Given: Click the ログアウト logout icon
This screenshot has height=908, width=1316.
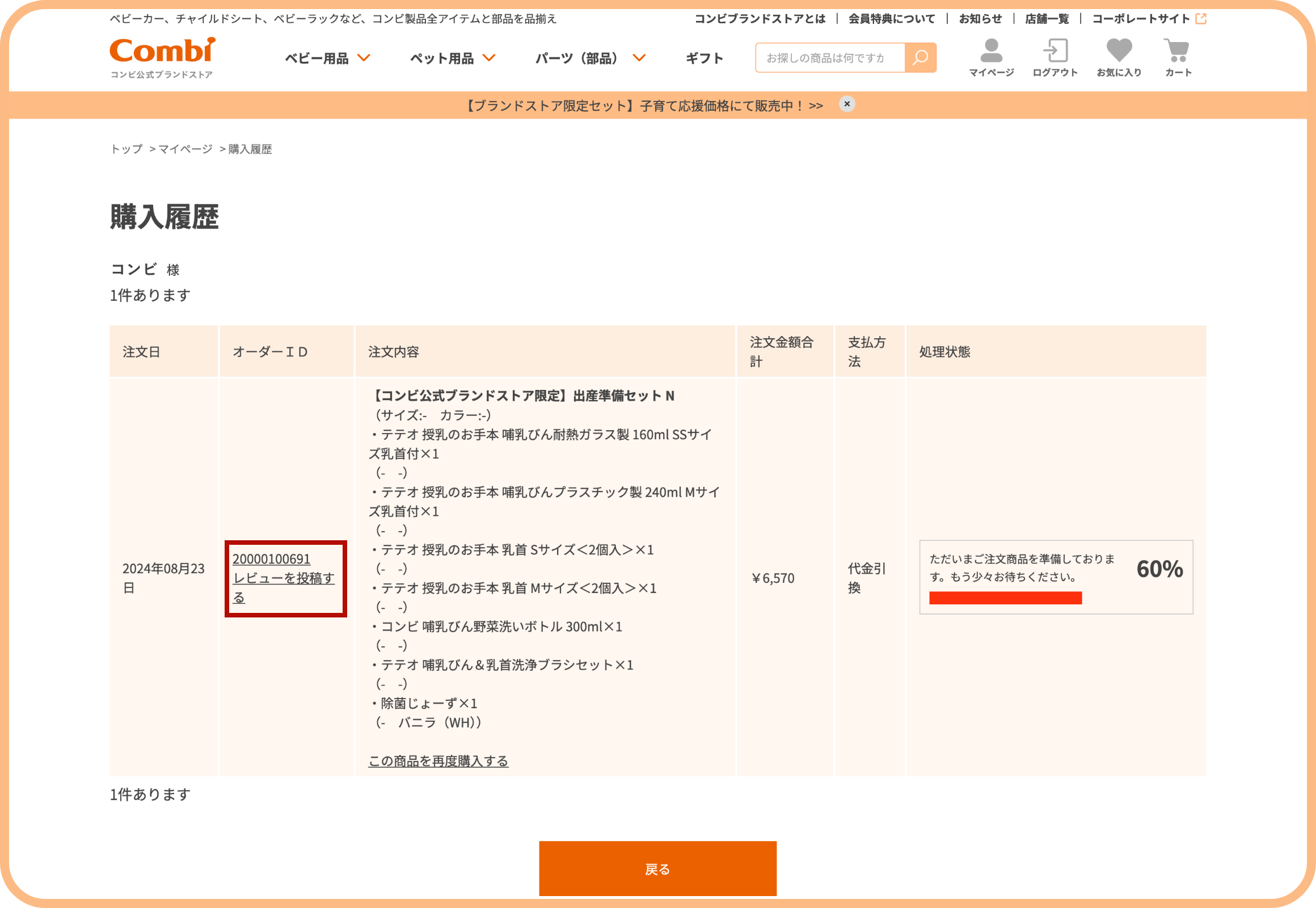Looking at the screenshot, I should coord(1055,57).
